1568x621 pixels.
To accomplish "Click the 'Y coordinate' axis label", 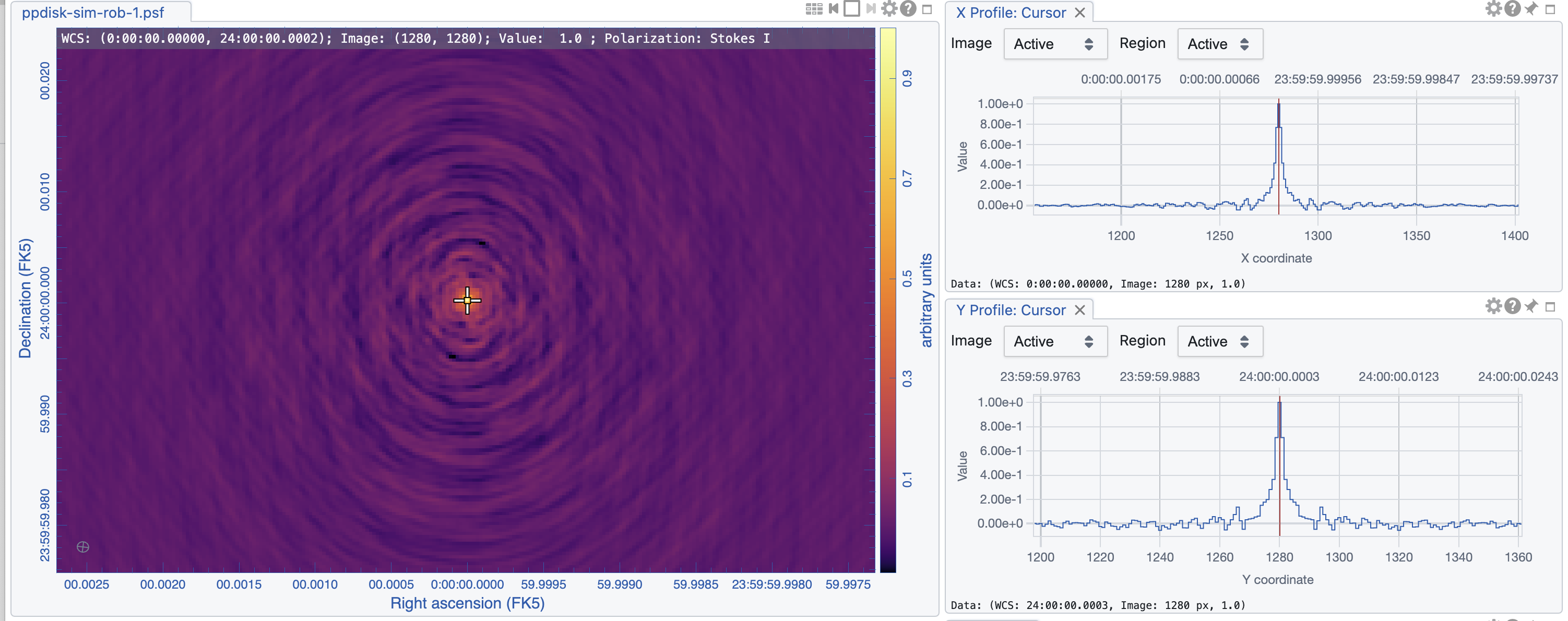I will 1278,580.
